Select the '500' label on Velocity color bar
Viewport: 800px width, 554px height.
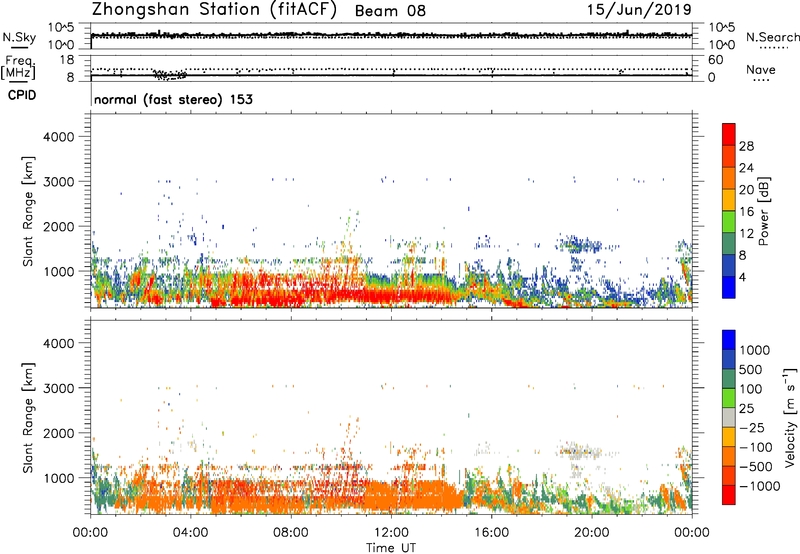(749, 369)
